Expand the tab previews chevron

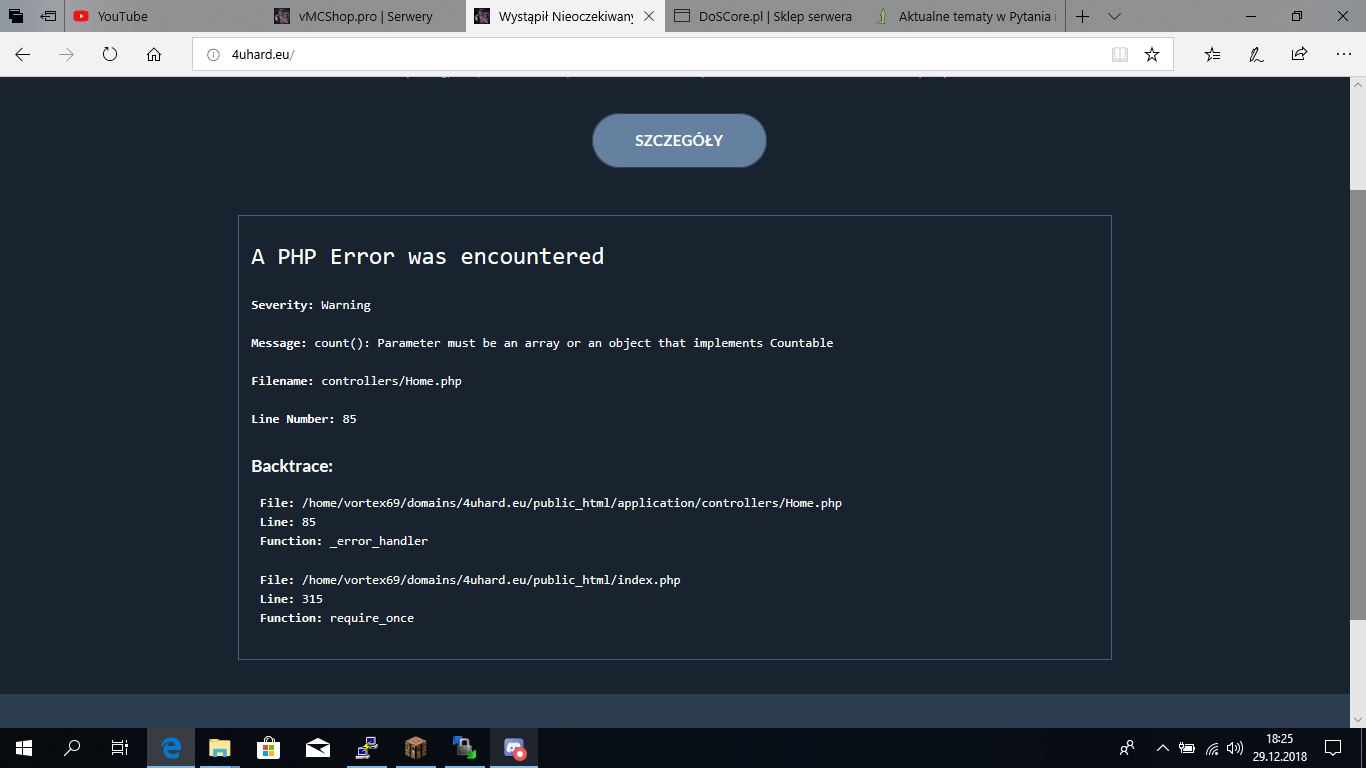coord(1115,16)
